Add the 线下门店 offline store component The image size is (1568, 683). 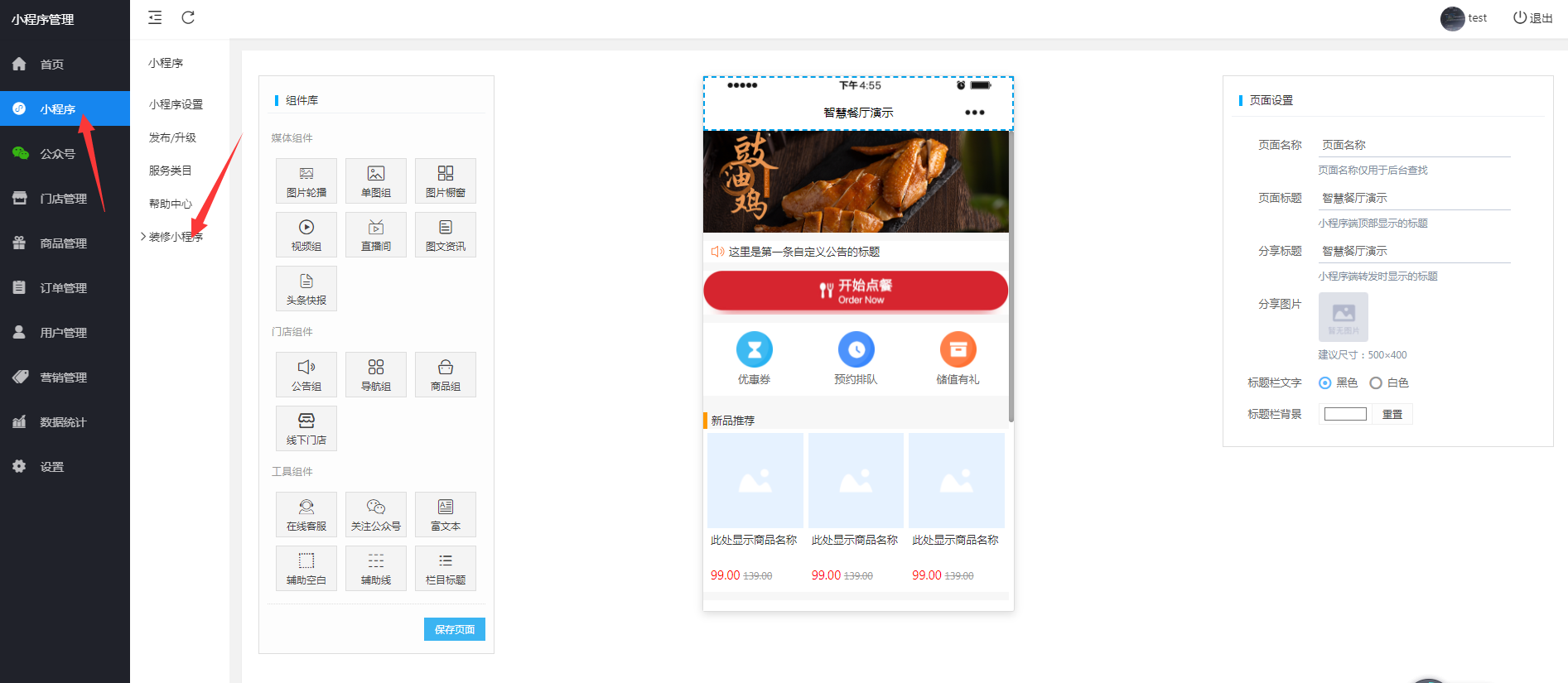(x=306, y=428)
